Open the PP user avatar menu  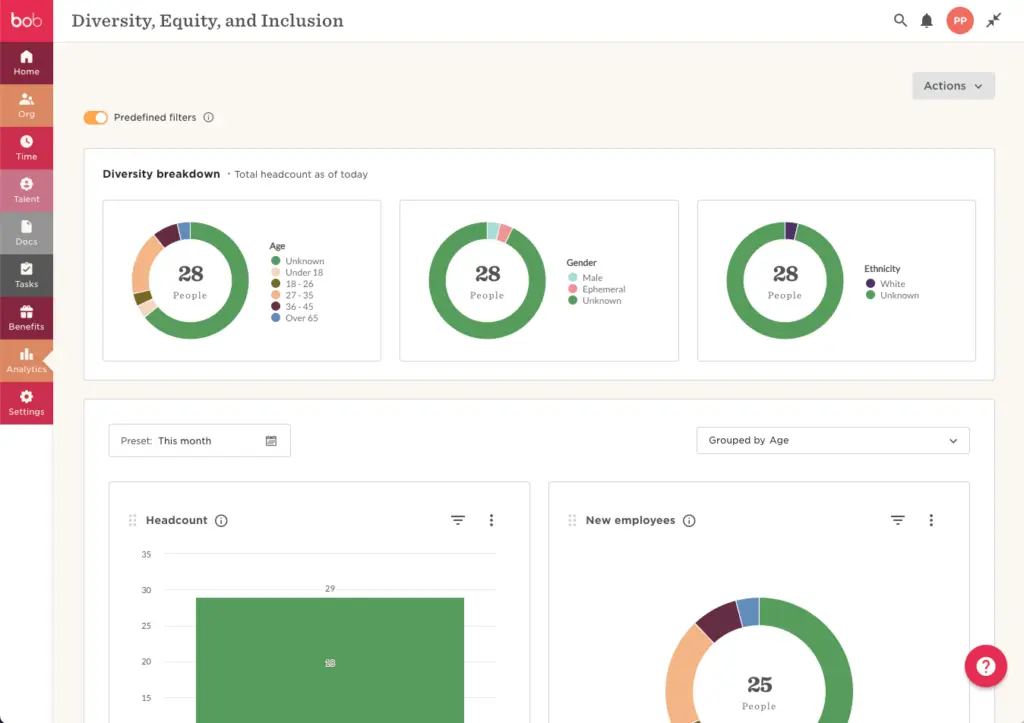tap(959, 20)
